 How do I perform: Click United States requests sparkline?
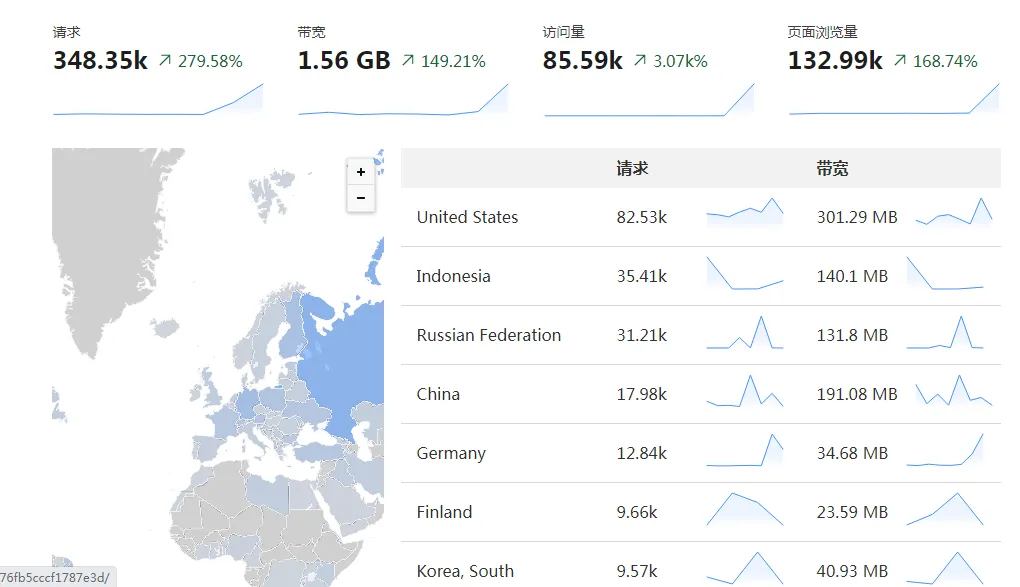pos(744,213)
